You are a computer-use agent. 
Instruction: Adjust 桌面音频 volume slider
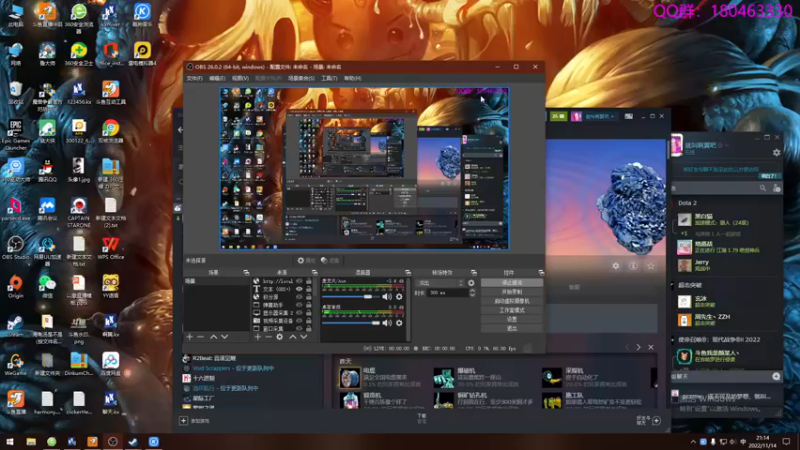point(351,322)
